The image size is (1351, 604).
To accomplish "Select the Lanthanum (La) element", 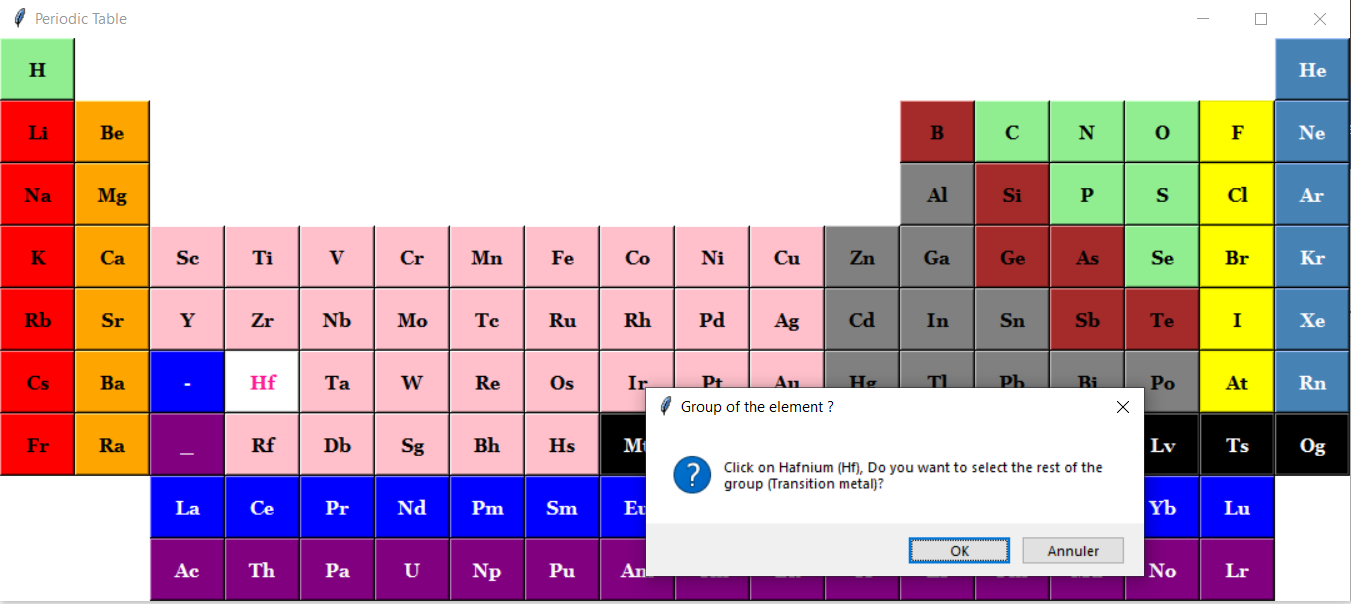I will point(187,508).
